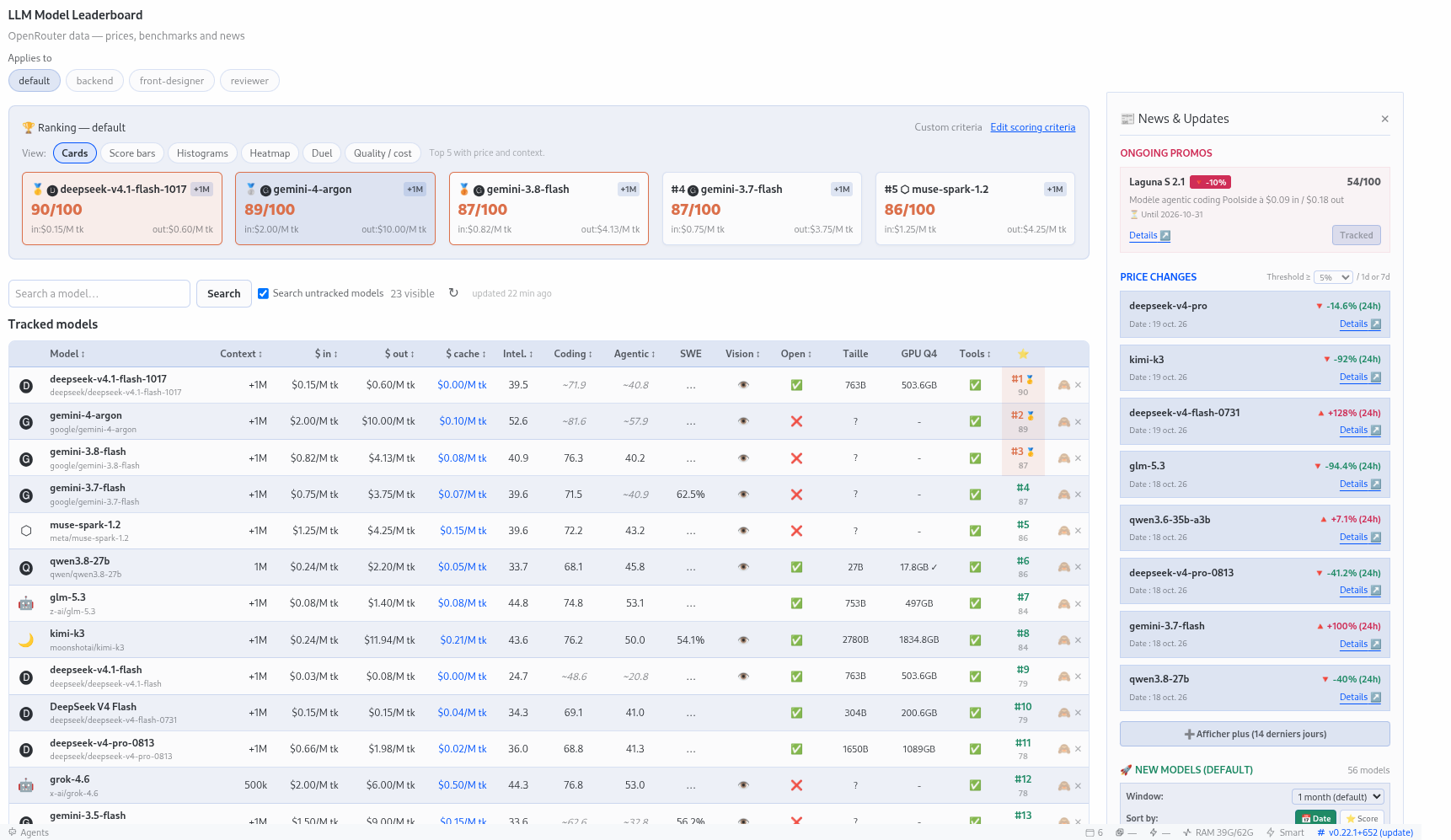Switch to the Histograms view

[202, 153]
